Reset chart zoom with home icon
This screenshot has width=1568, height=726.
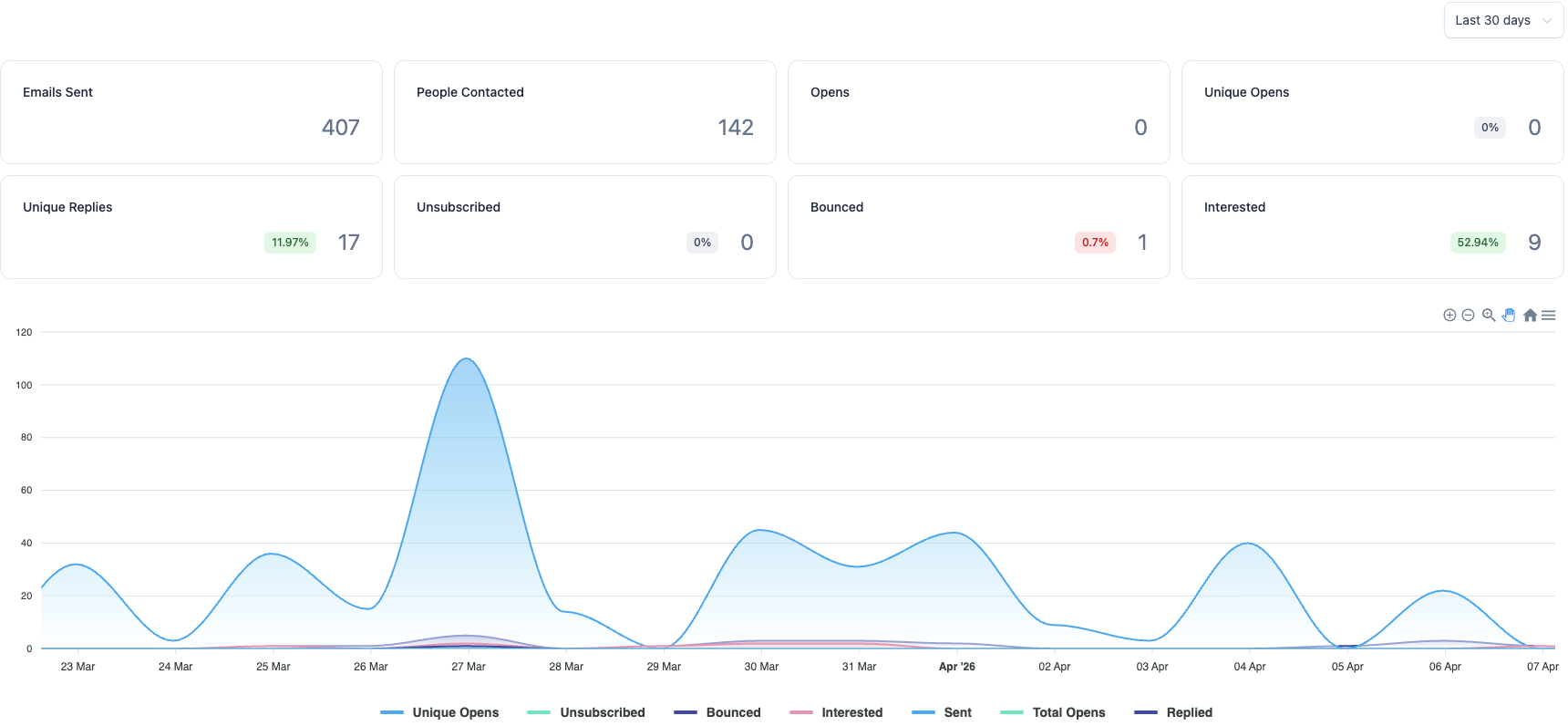point(1530,316)
